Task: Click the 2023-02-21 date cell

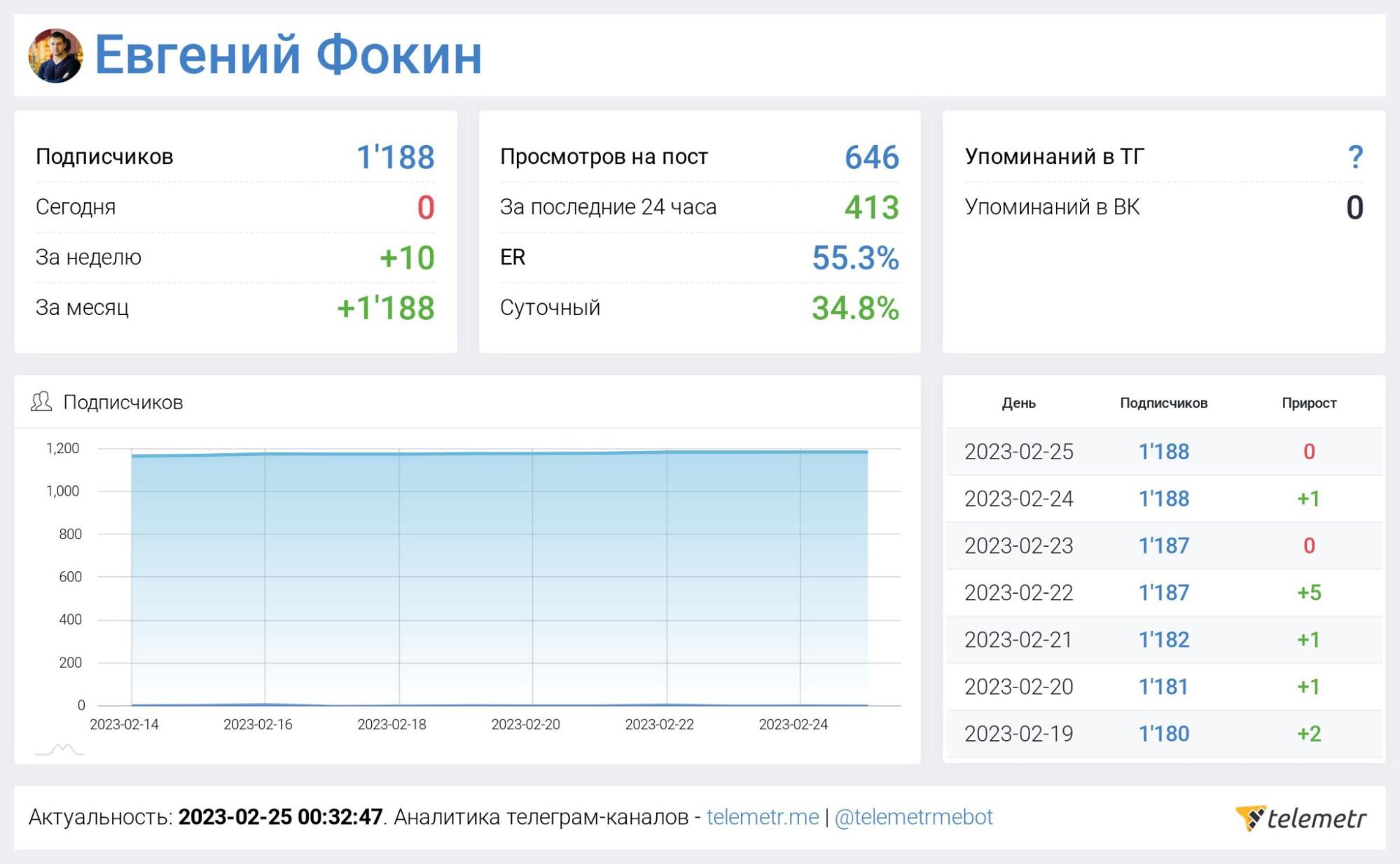Action: click(1018, 639)
